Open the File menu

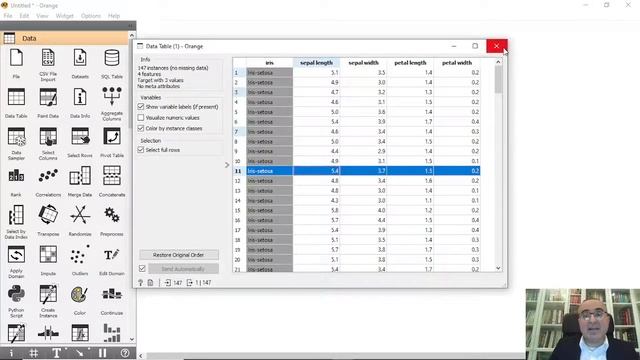pos(8,16)
